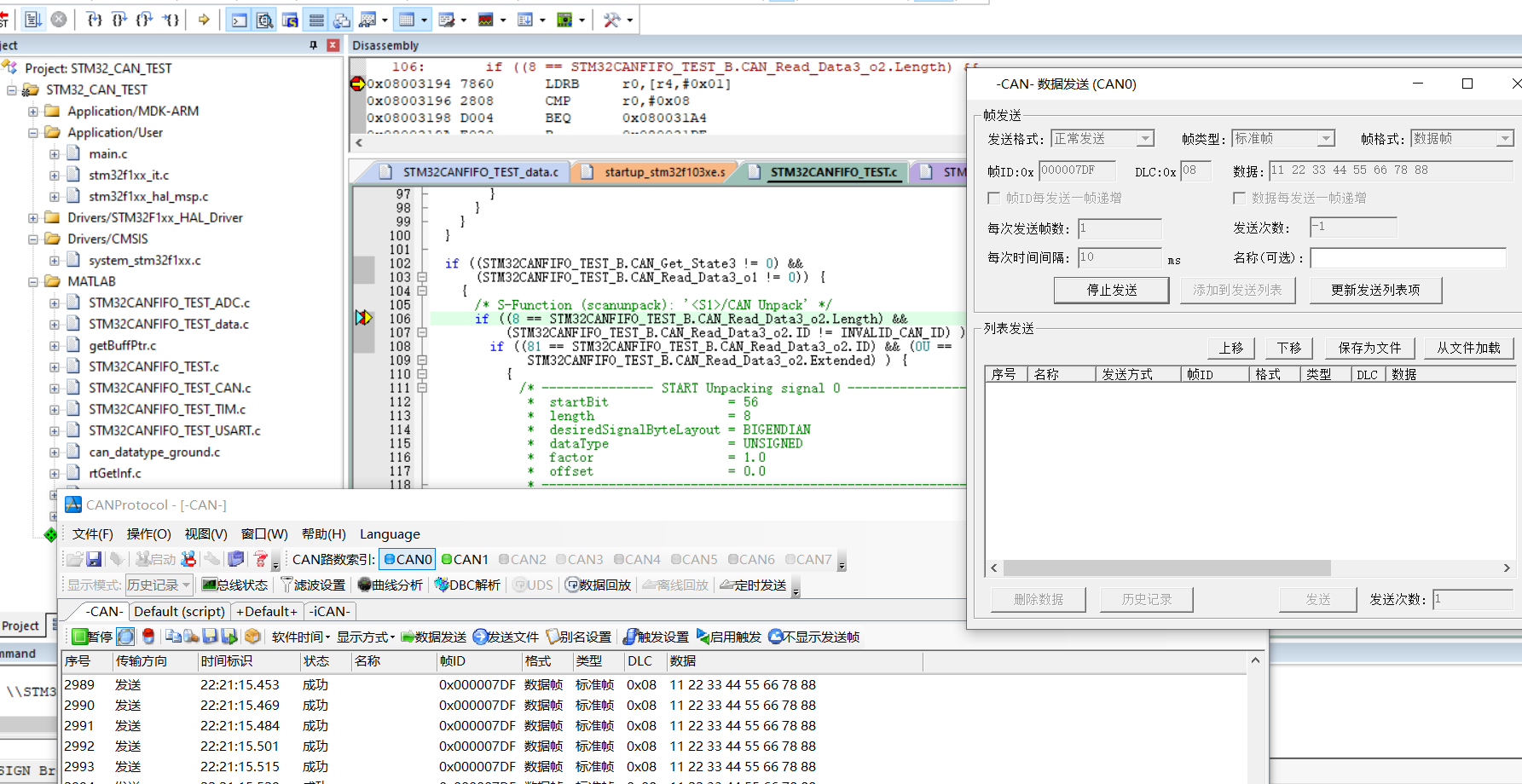
Task: Click the horizontal scrollbar in send list
Action: coord(1167,568)
